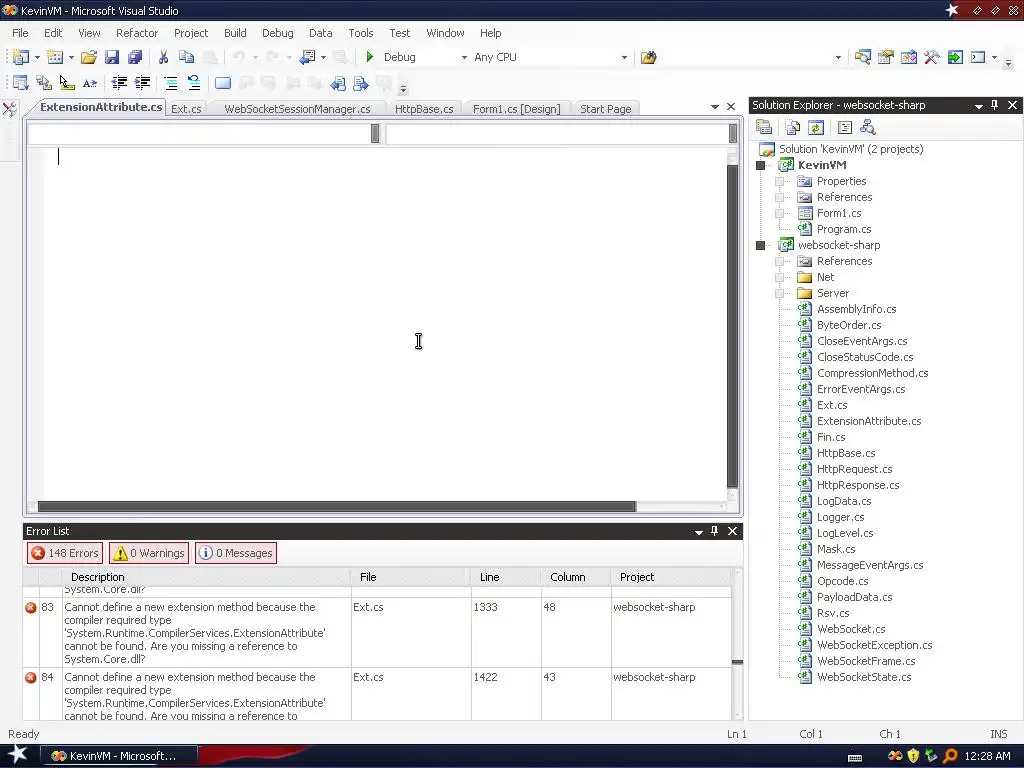Click the editor's vertical scrollbar thumb
Image resolution: width=1024 pixels, height=768 pixels.
(732, 325)
